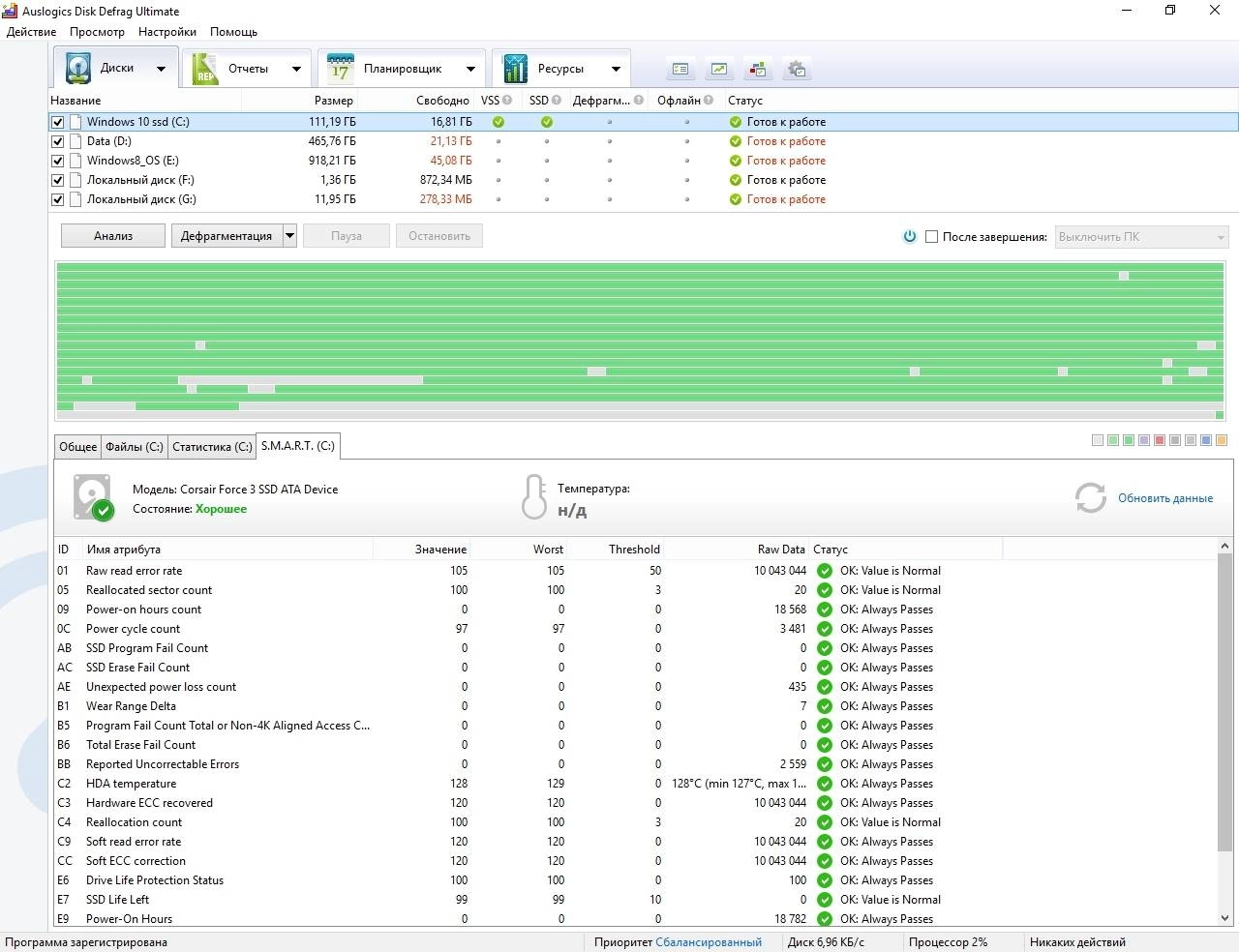This screenshot has width=1239, height=952.
Task: Open the Отчеты reports icon
Action: (x=205, y=69)
